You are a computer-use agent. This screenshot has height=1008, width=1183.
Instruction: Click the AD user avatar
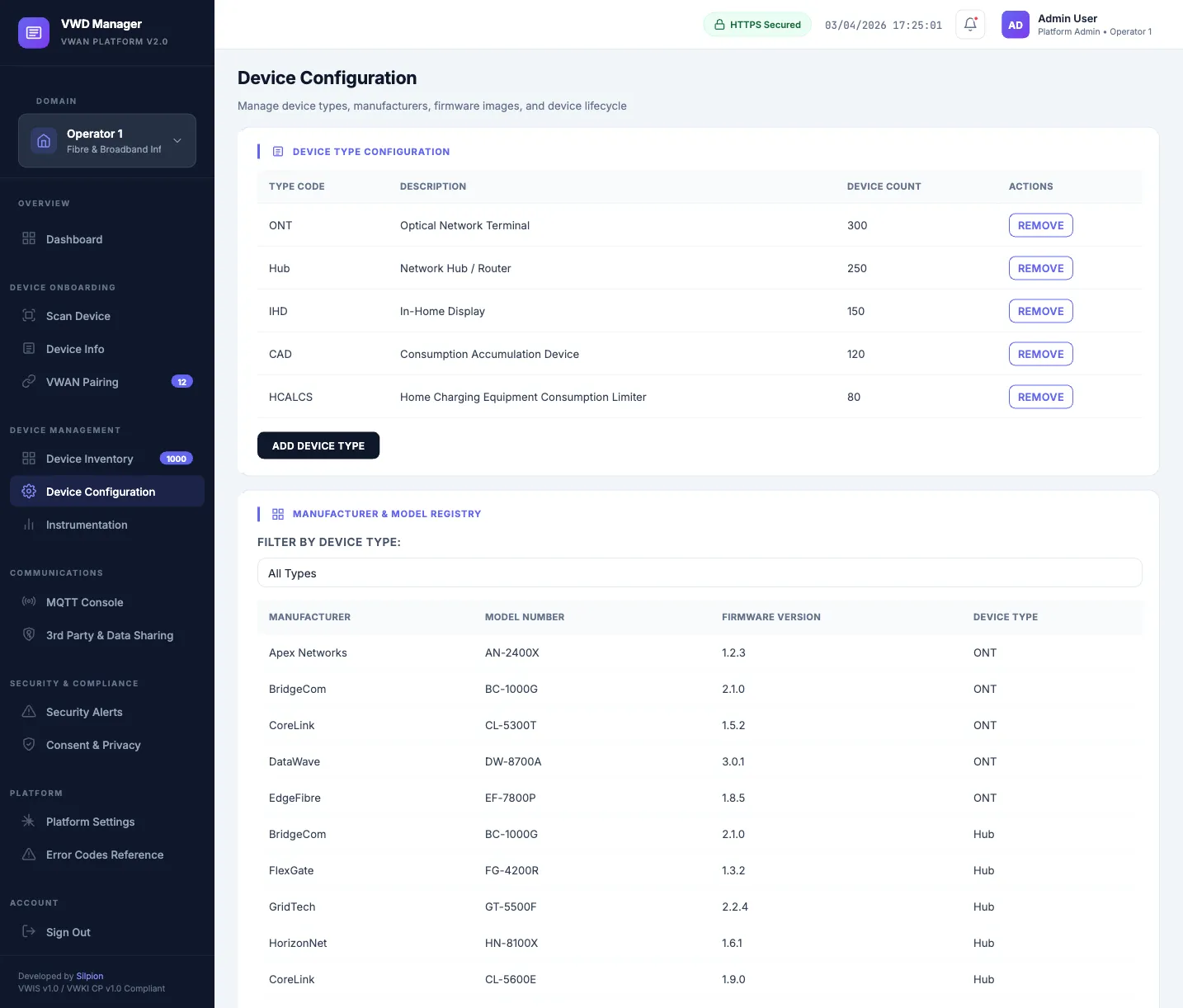point(1016,25)
